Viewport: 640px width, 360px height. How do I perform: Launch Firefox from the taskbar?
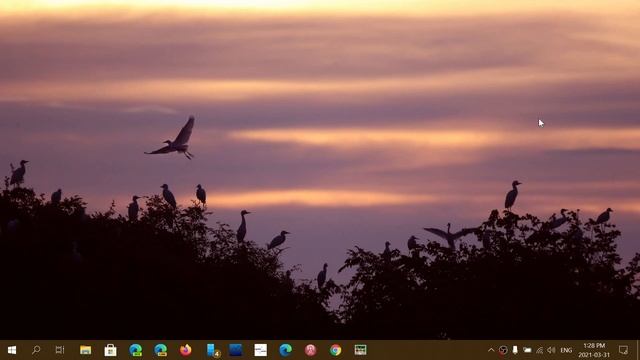coord(185,350)
